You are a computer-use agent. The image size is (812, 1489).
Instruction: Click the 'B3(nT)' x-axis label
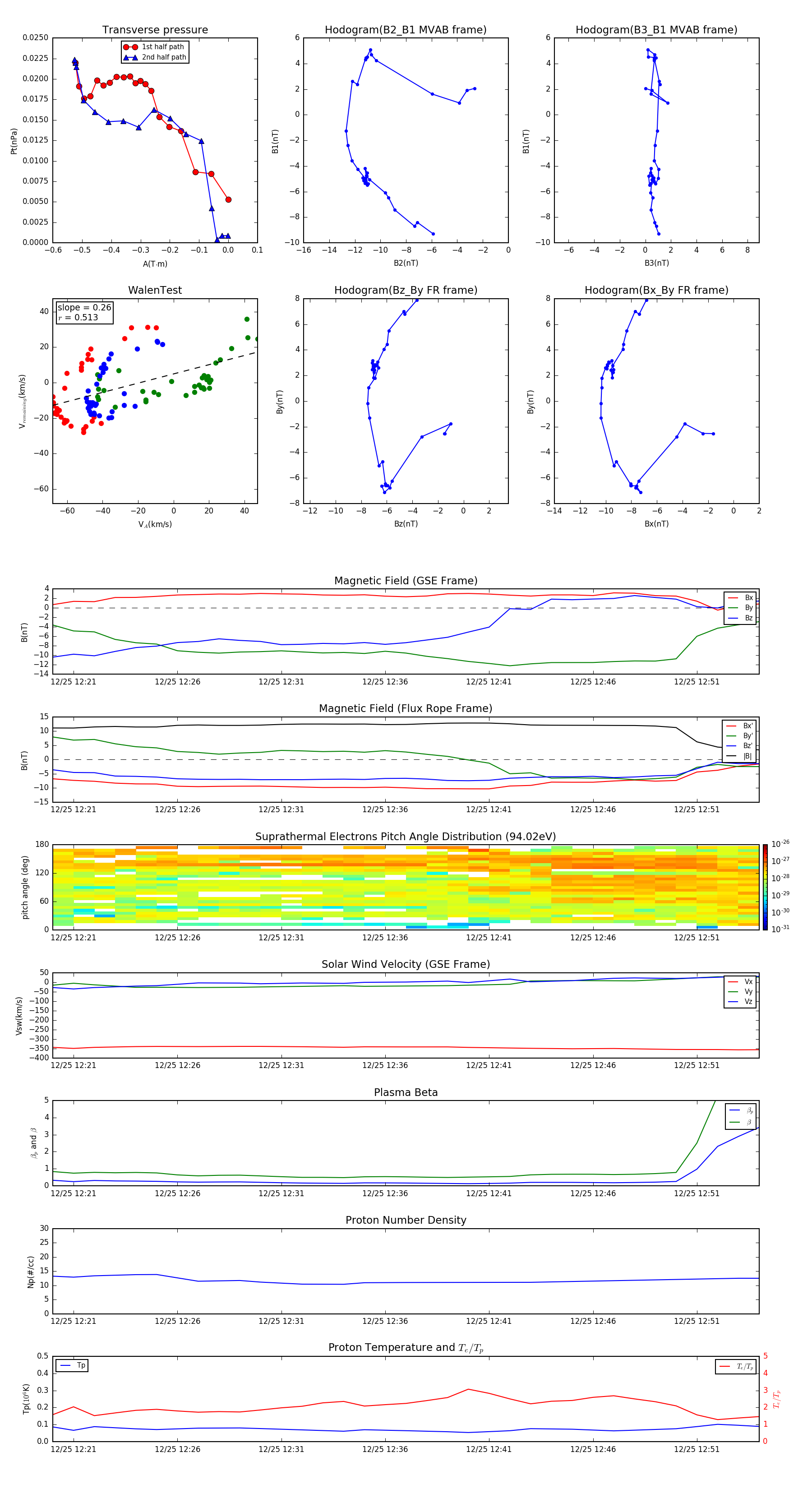point(656,263)
